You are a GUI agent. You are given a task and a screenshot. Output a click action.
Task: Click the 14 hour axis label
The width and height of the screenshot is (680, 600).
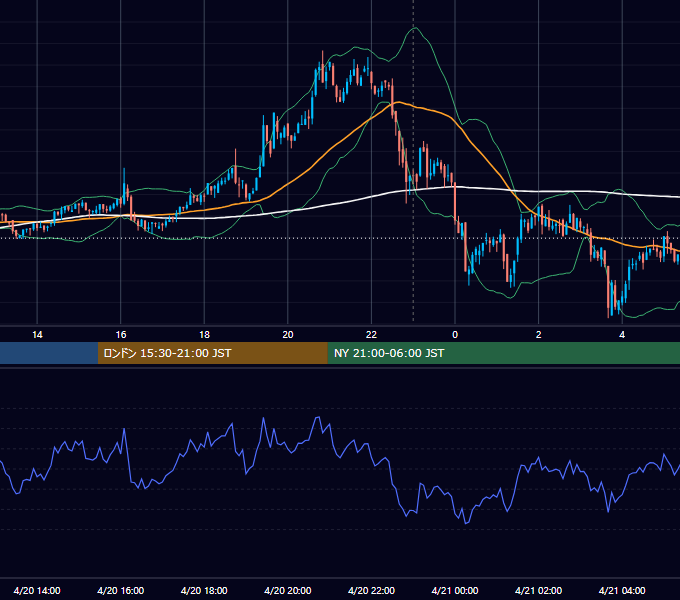click(37, 335)
